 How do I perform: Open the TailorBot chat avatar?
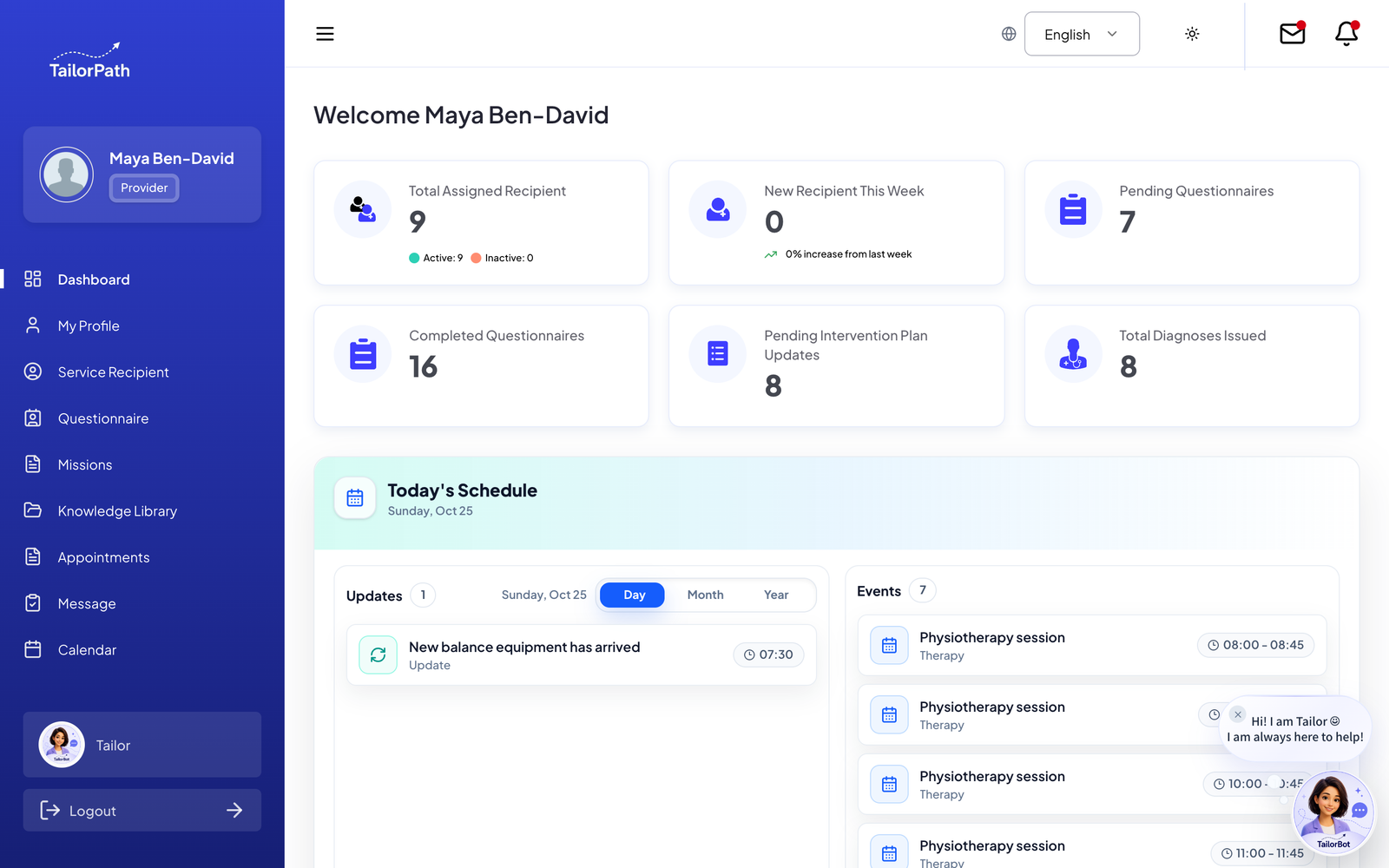pyautogui.click(x=1333, y=813)
